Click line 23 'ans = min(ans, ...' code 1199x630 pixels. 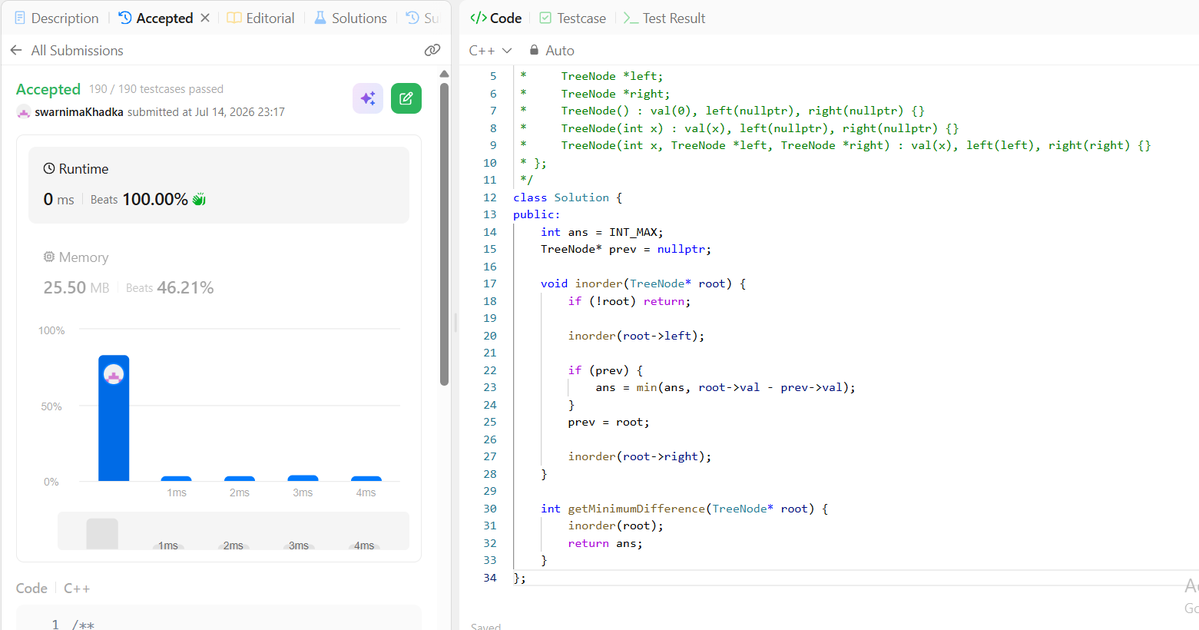725,388
